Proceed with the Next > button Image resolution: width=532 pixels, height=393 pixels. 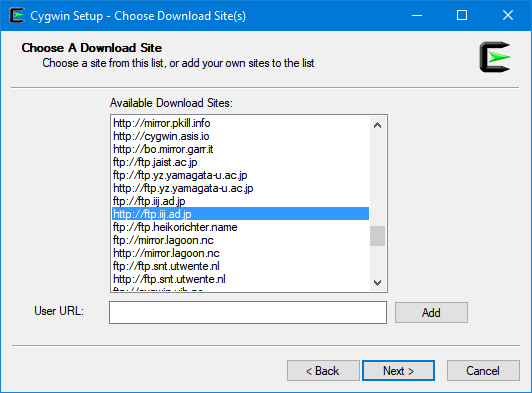[398, 370]
